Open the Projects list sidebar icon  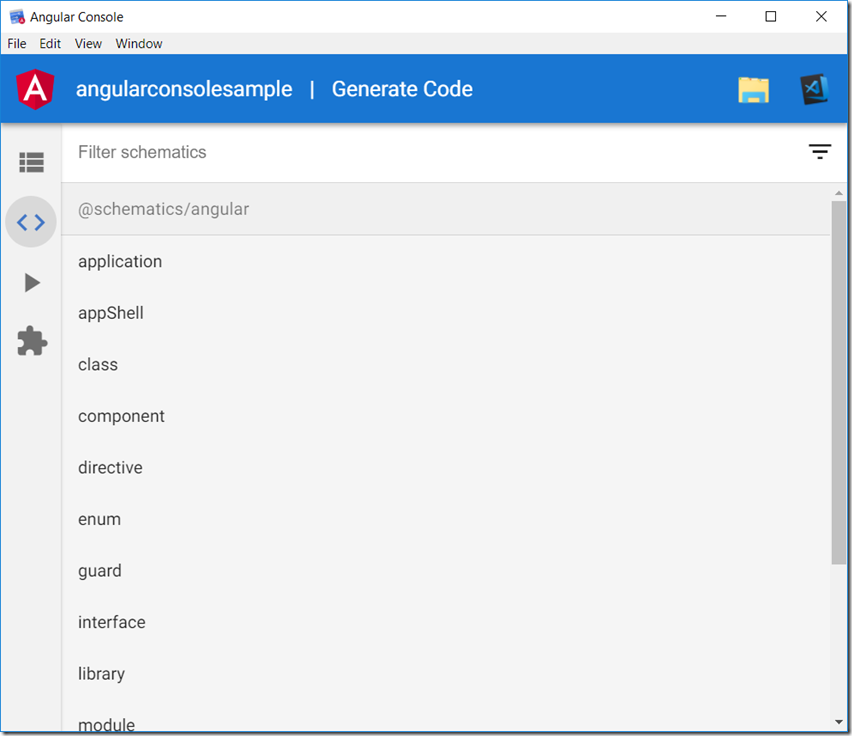[31, 162]
